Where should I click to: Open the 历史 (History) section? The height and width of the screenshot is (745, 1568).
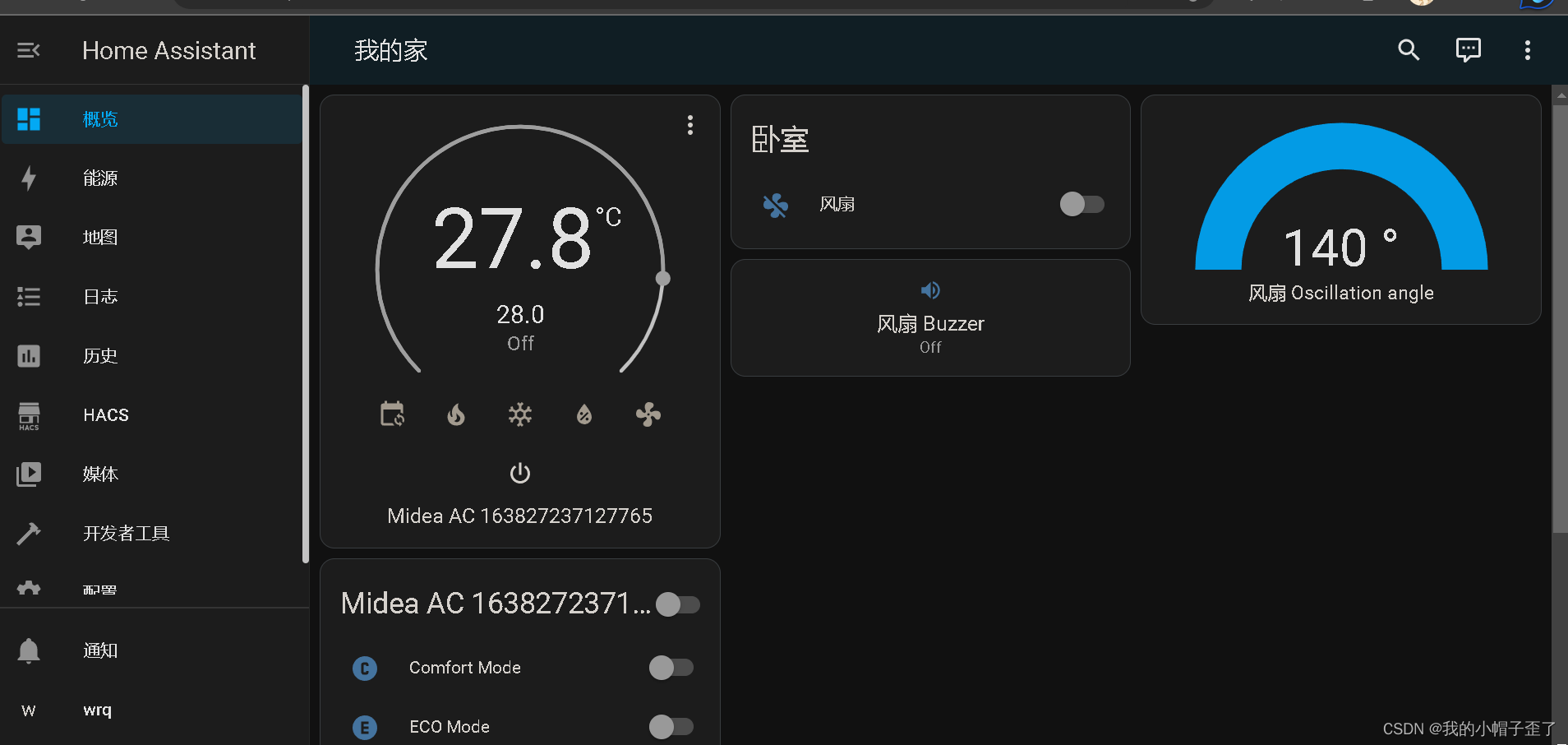99,356
